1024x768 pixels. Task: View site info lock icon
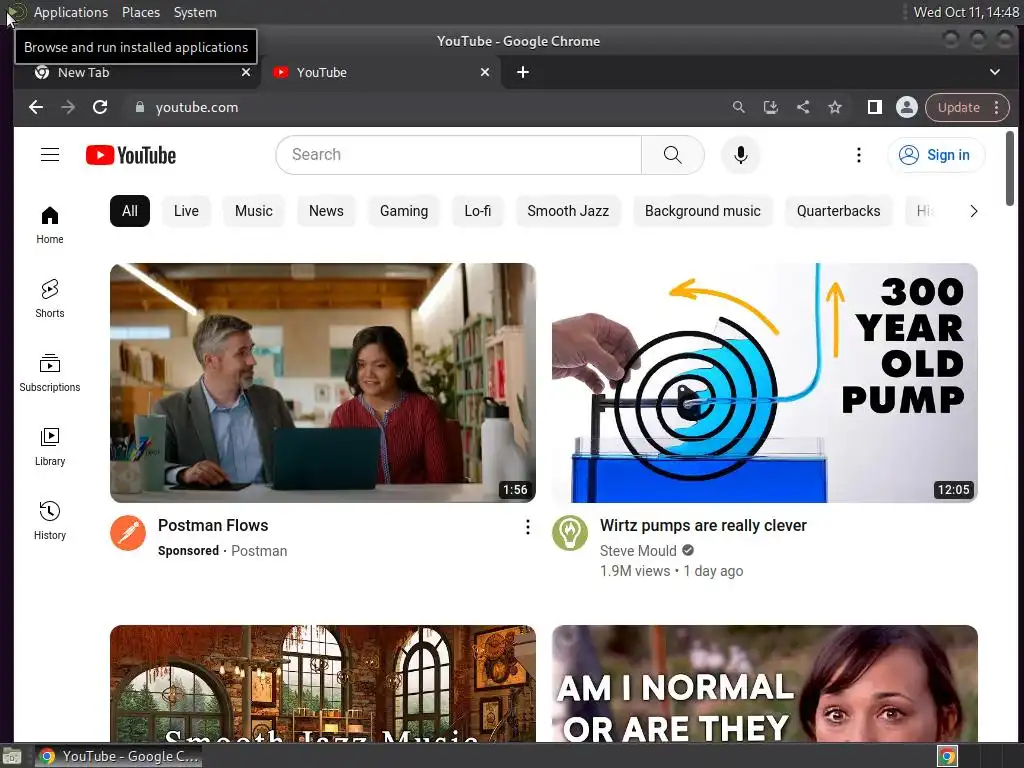[139, 107]
